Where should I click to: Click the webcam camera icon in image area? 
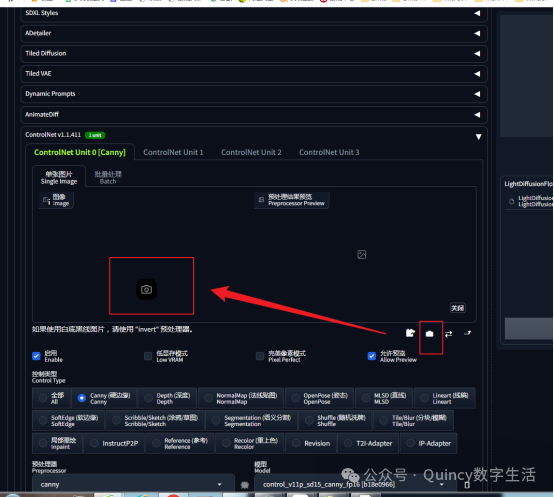(x=147, y=289)
